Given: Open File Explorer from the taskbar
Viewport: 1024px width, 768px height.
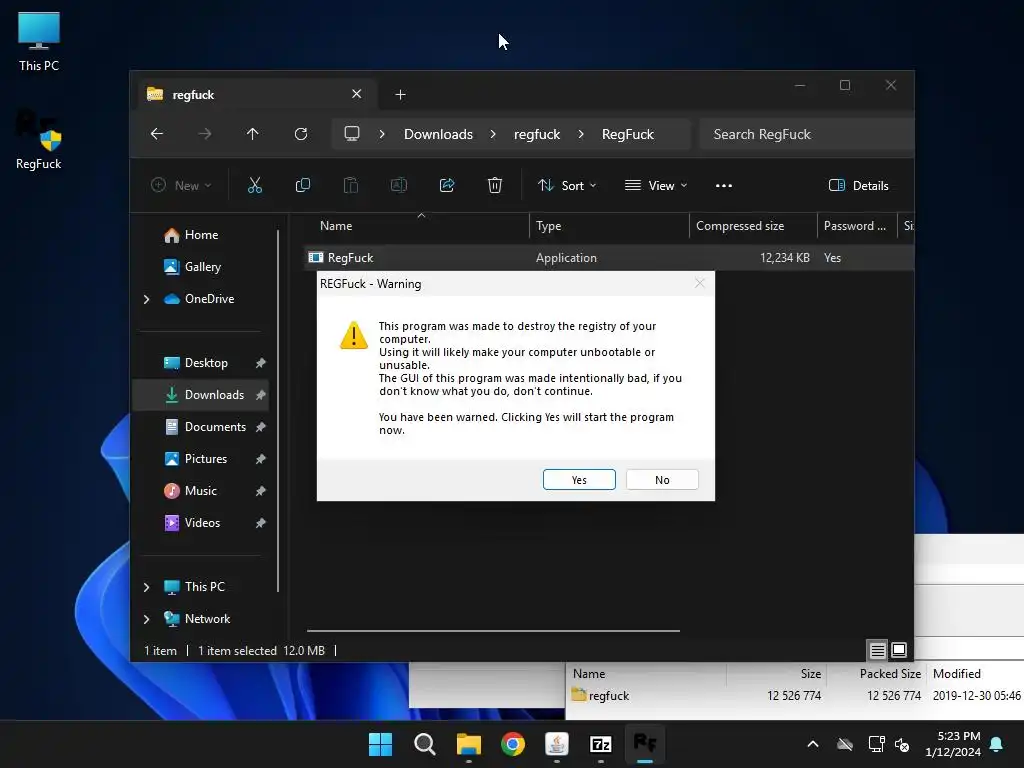Looking at the screenshot, I should pos(468,744).
